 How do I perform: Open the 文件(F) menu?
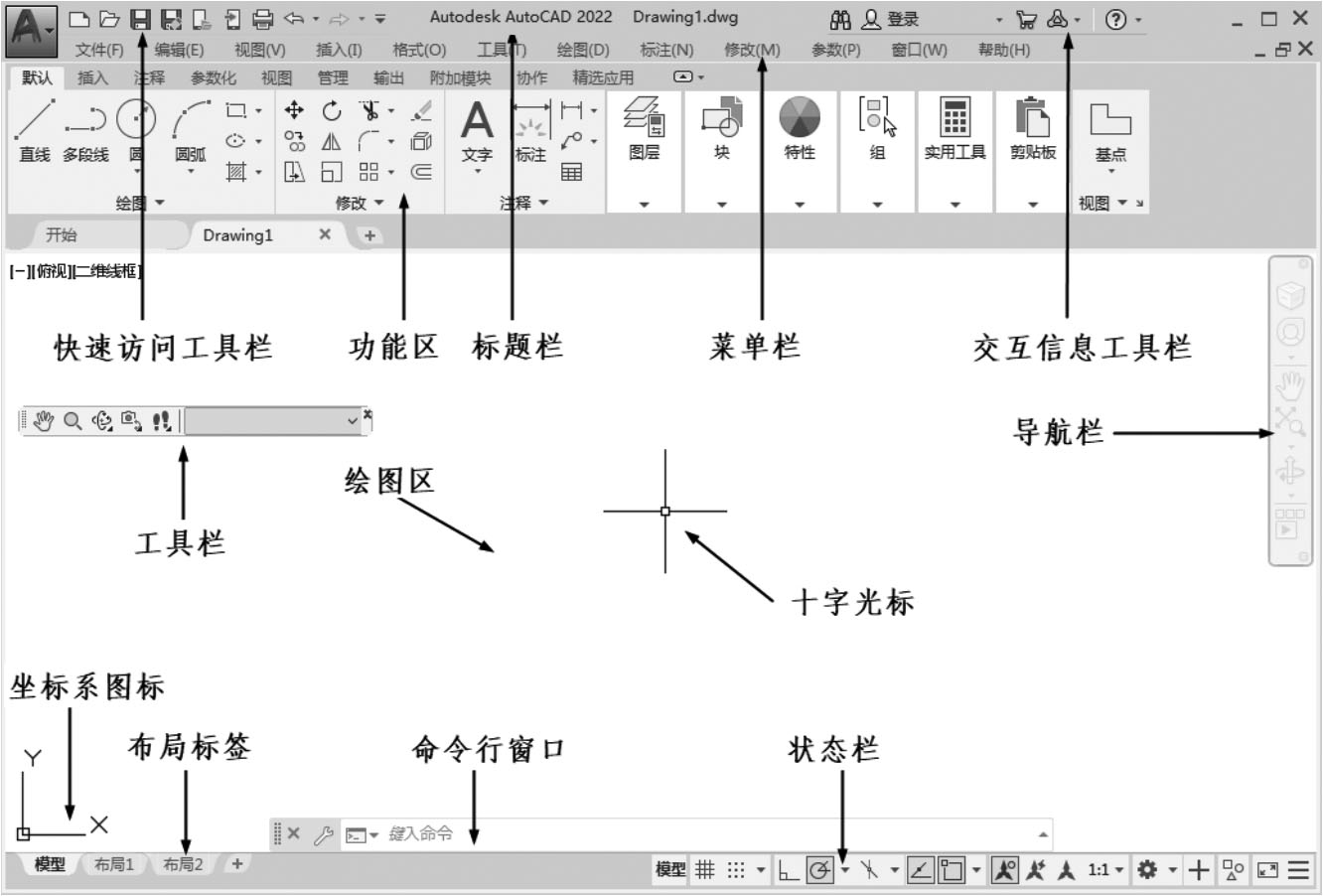pos(99,50)
